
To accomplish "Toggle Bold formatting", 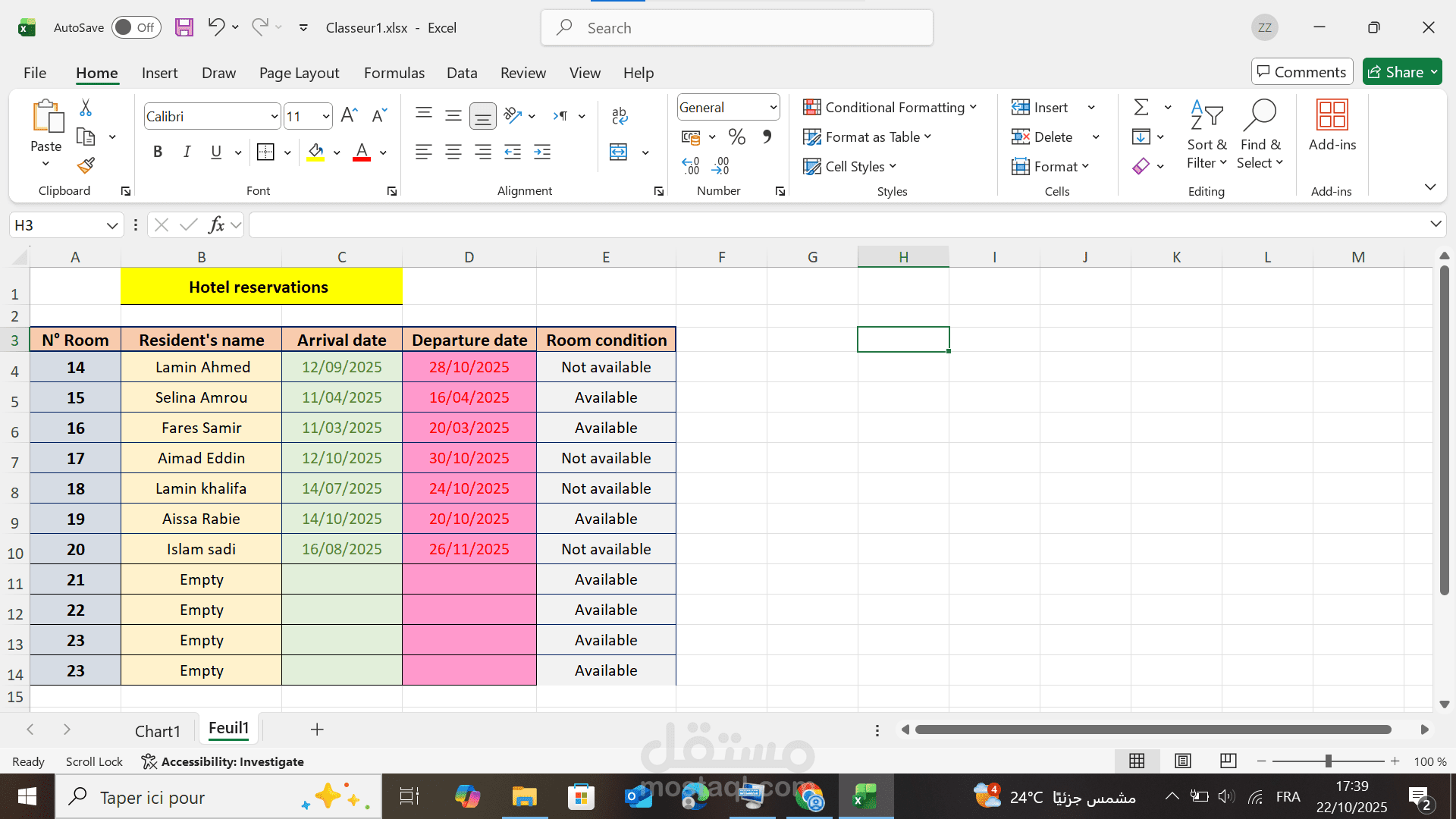I will tap(158, 152).
